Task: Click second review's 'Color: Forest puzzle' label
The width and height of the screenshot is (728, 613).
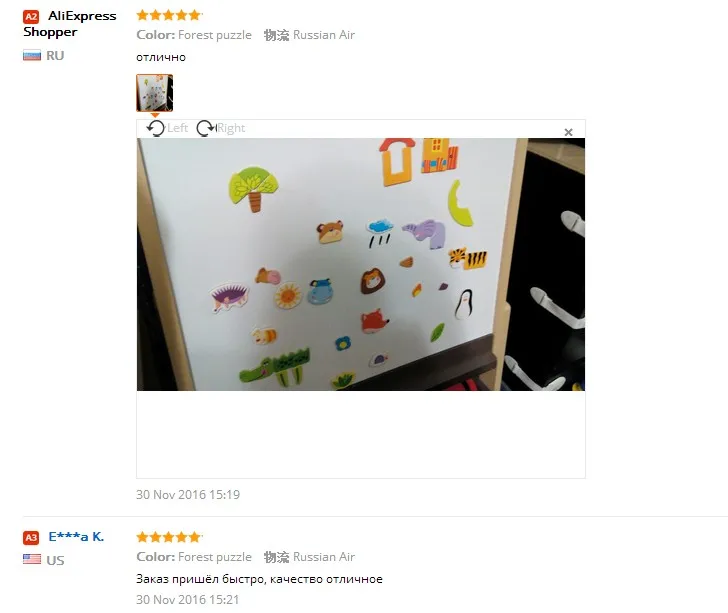Action: pos(194,557)
